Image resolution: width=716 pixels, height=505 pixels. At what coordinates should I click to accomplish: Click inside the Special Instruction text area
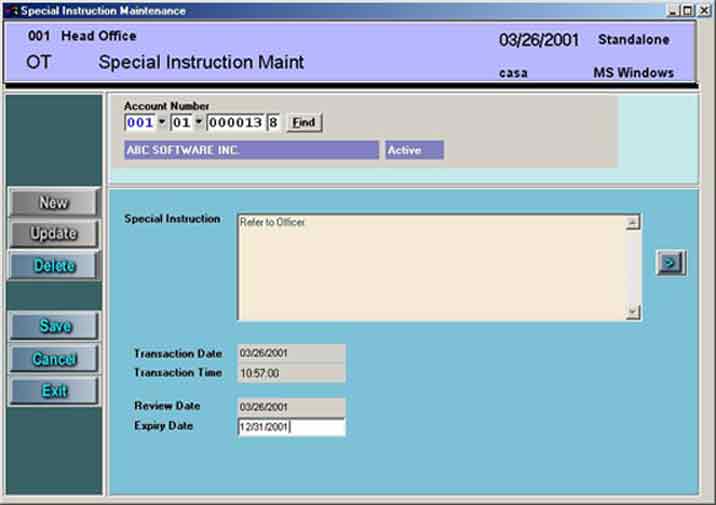pos(430,267)
